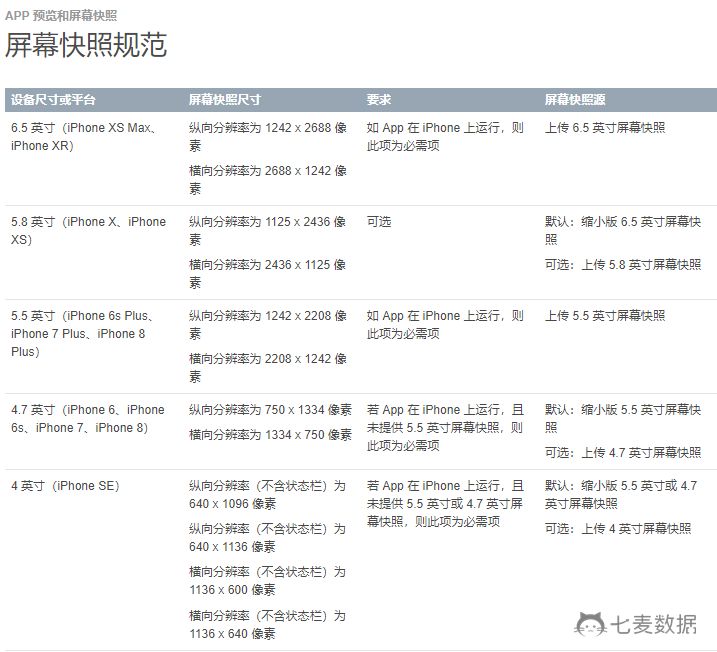Click the text '纵向分辨率为 1242 x 2208 像素'
Screen dimensions: 717x652
click(268, 325)
